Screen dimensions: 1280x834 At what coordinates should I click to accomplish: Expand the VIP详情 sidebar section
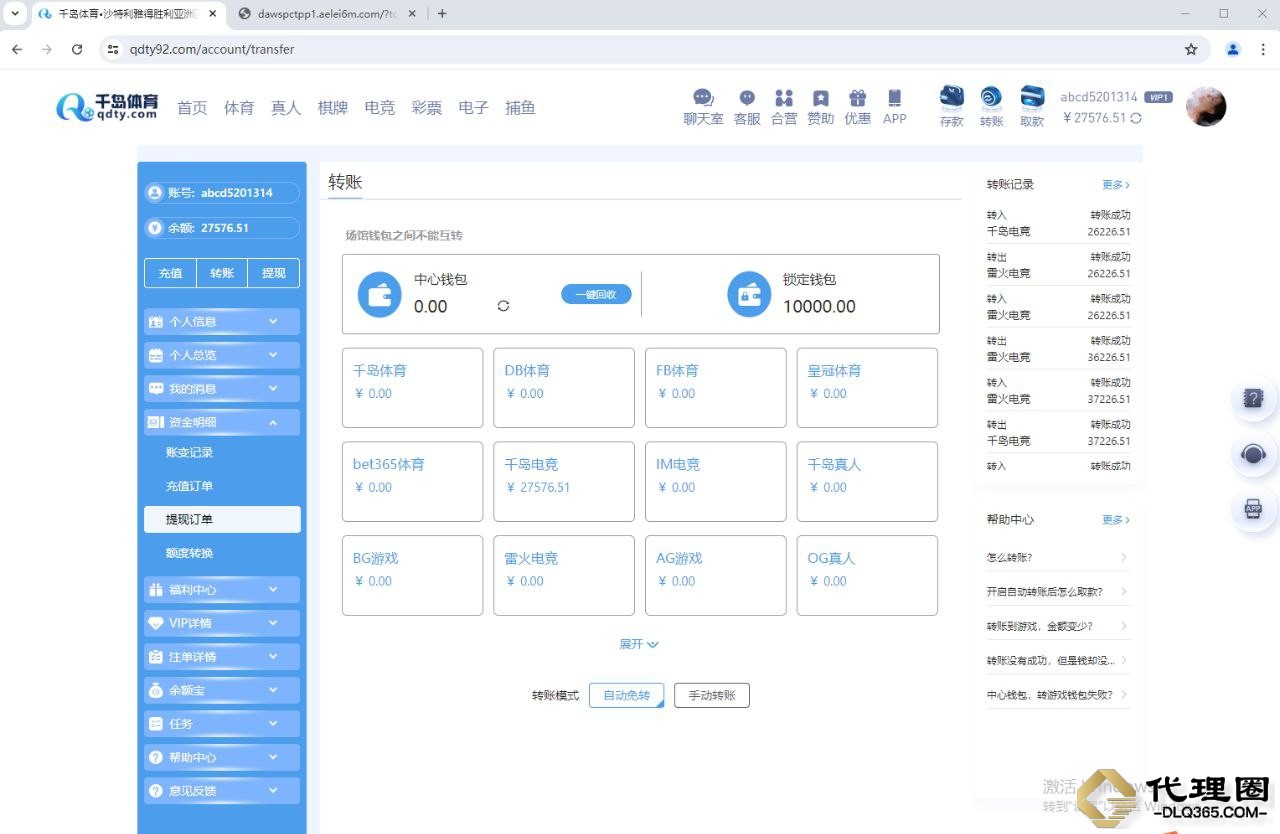coord(222,623)
